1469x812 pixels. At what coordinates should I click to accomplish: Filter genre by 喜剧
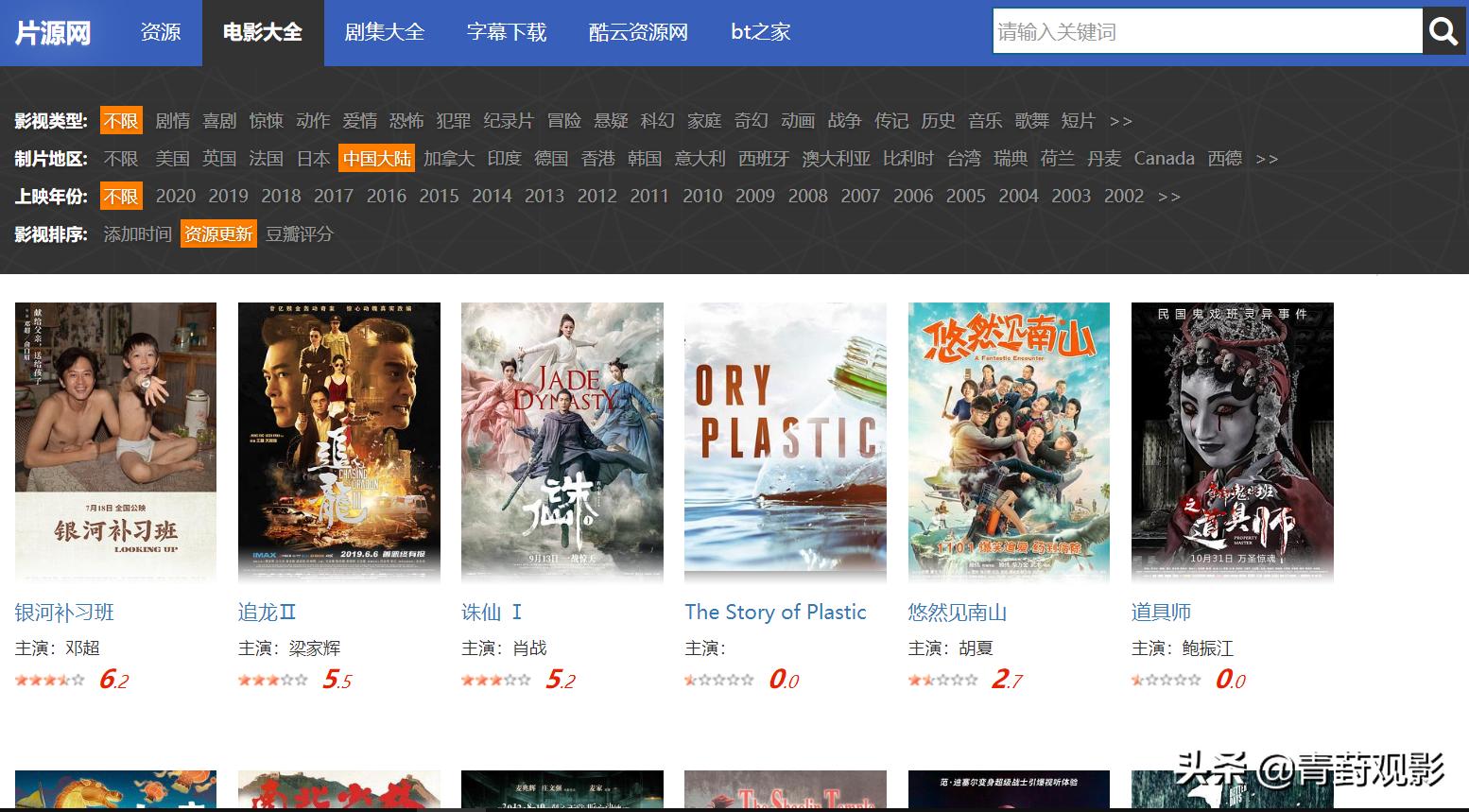point(219,121)
